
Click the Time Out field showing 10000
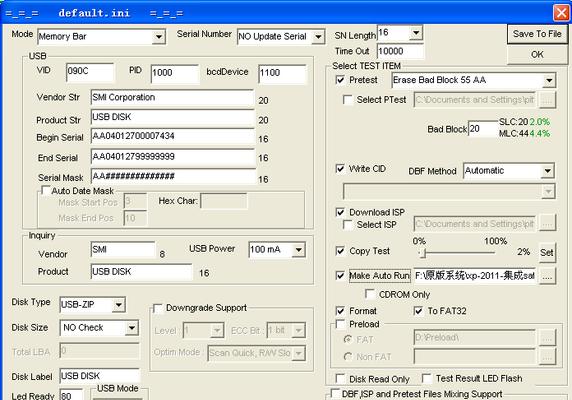(400, 51)
